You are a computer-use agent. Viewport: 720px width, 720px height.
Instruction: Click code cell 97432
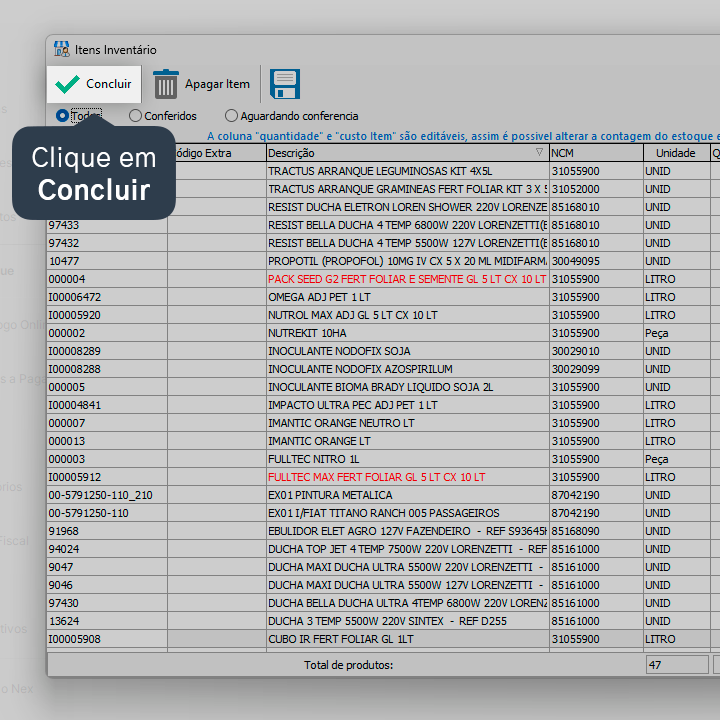click(x=107, y=243)
